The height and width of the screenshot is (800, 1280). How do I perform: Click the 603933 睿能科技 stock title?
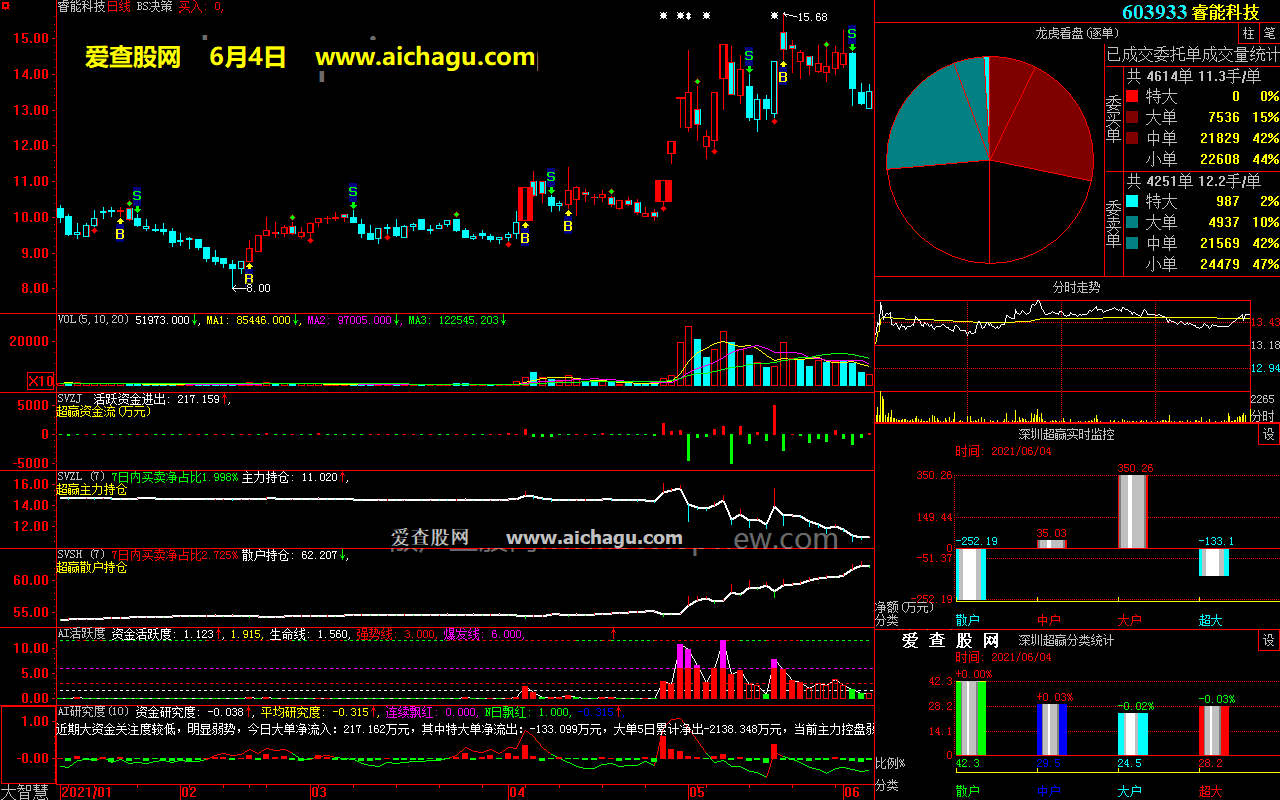pyautogui.click(x=1190, y=12)
